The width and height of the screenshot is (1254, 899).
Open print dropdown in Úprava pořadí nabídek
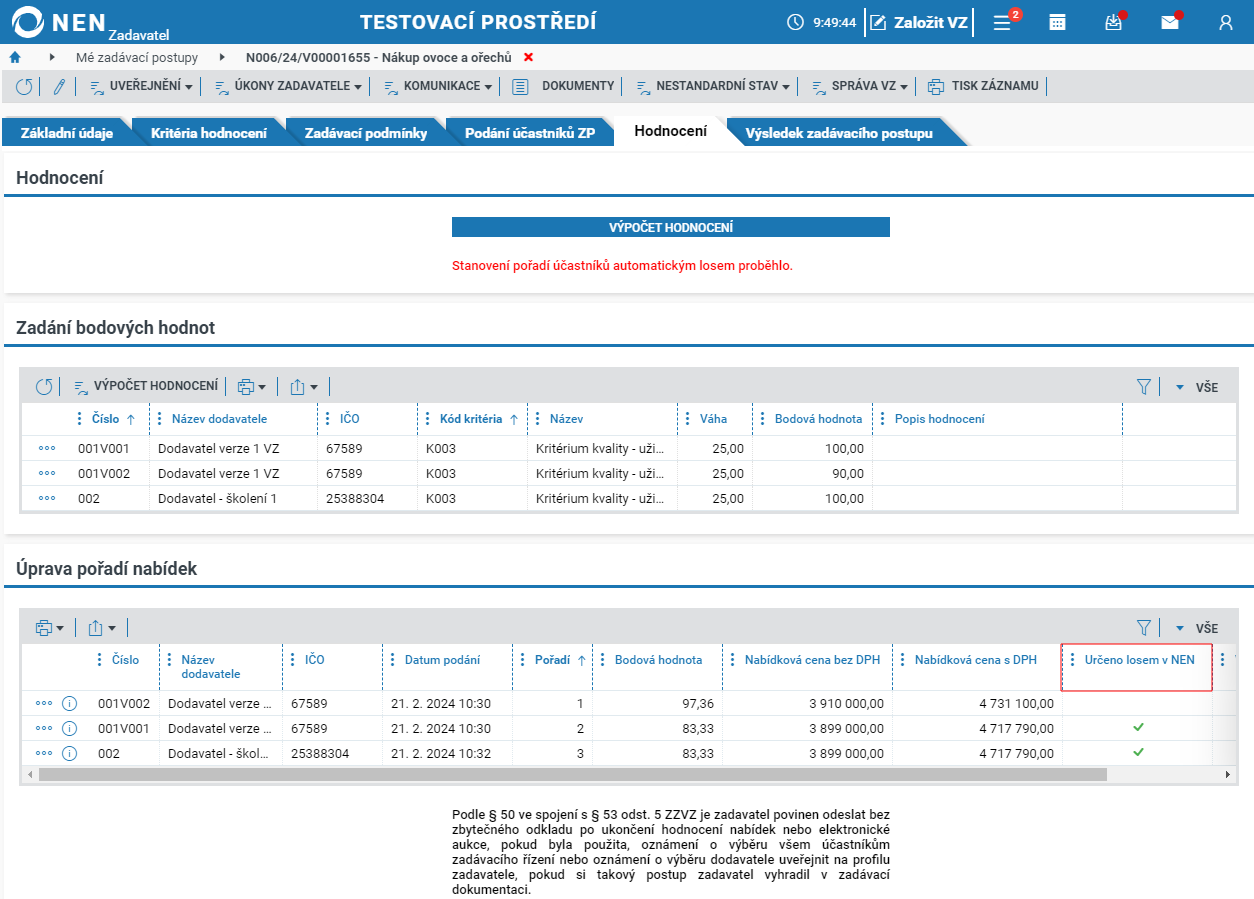pyautogui.click(x=49, y=628)
